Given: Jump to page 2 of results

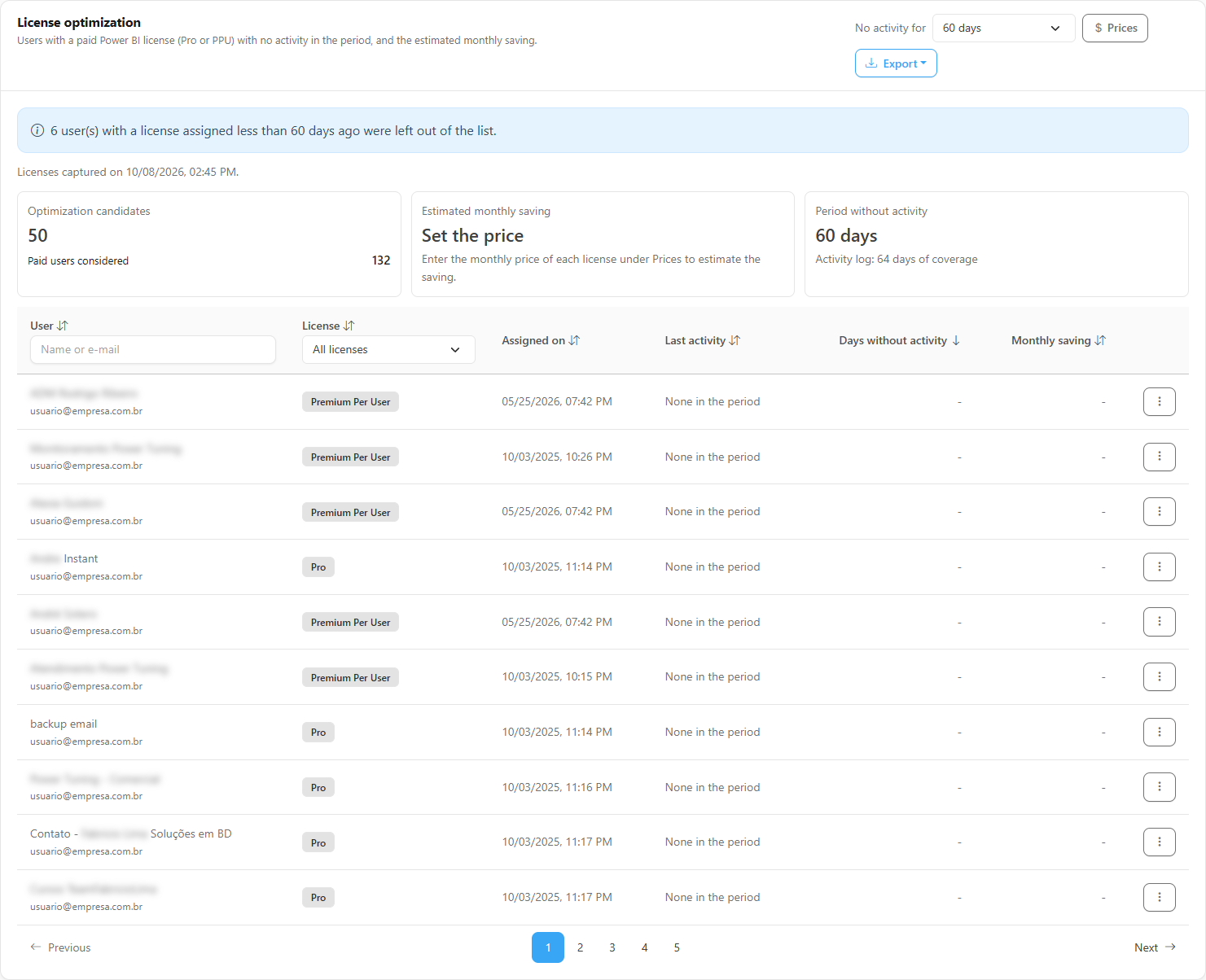Looking at the screenshot, I should (x=580, y=947).
